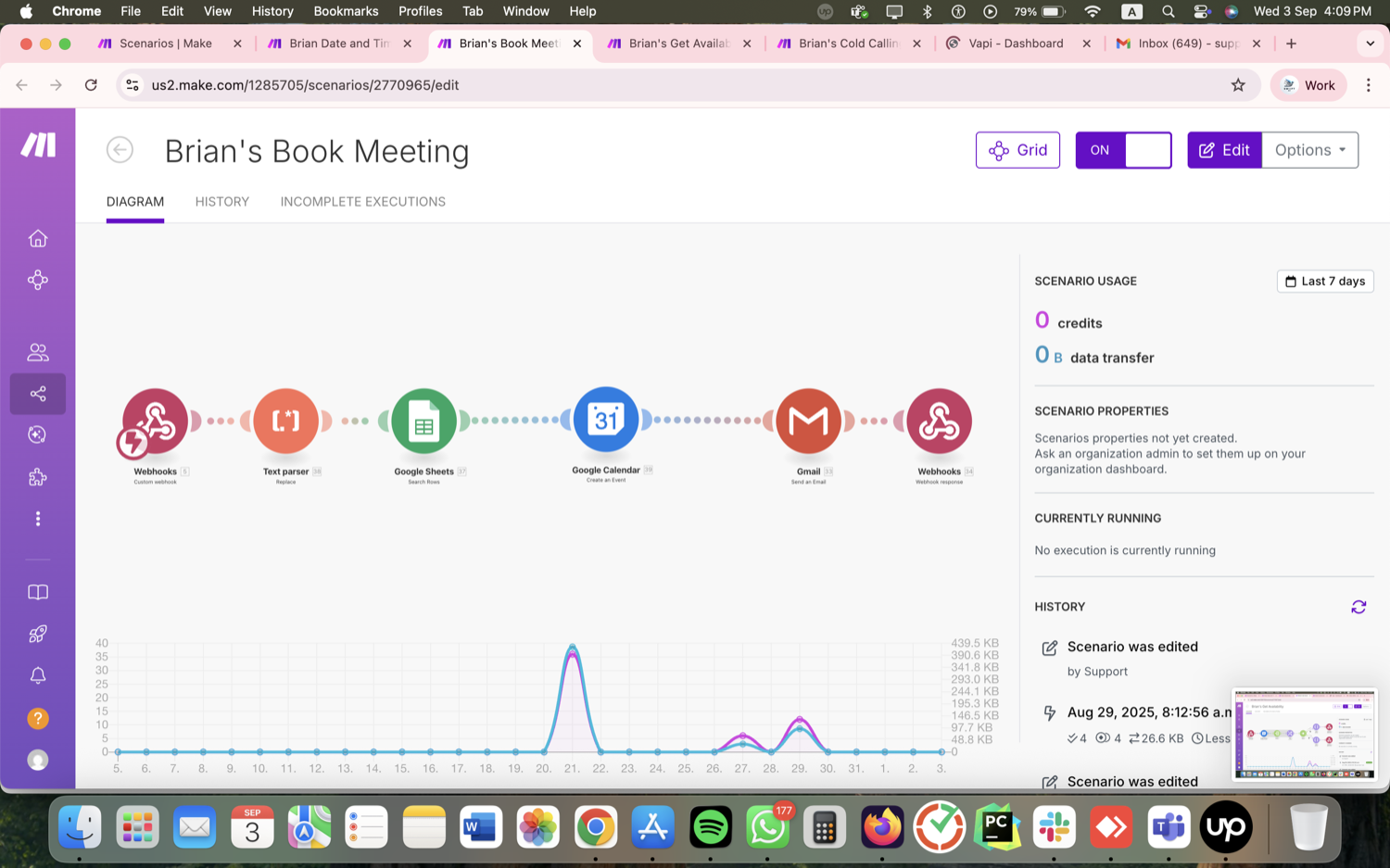
Task: Expand Chrome tab search dropdown arrow
Action: 1370,44
